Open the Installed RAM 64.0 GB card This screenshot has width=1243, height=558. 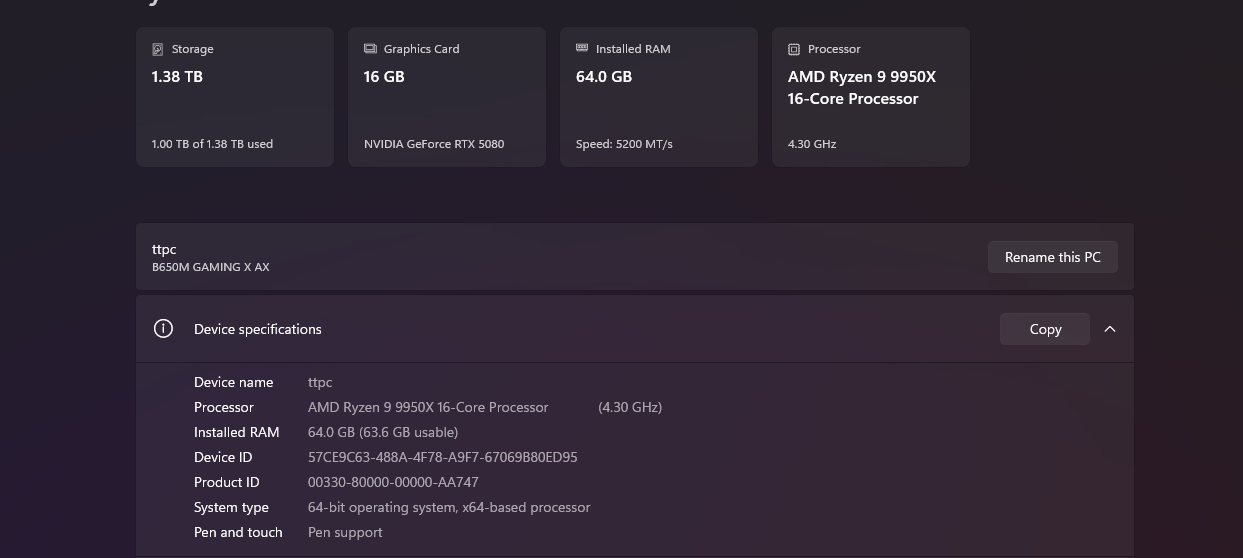point(659,97)
